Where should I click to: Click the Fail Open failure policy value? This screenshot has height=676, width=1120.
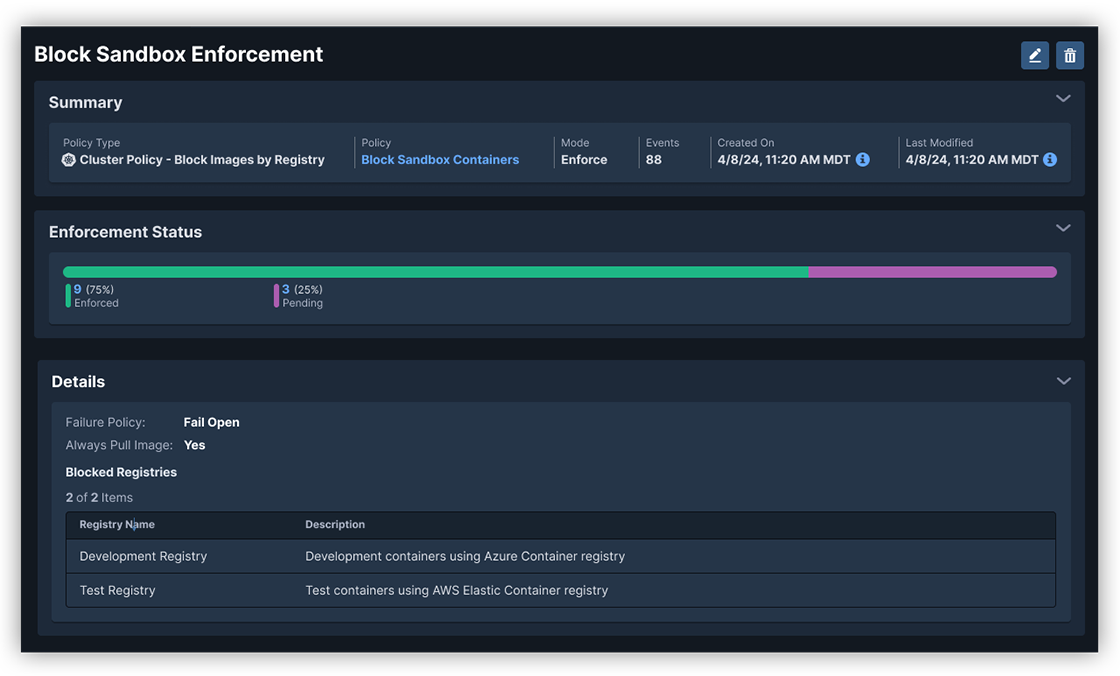[211, 422]
